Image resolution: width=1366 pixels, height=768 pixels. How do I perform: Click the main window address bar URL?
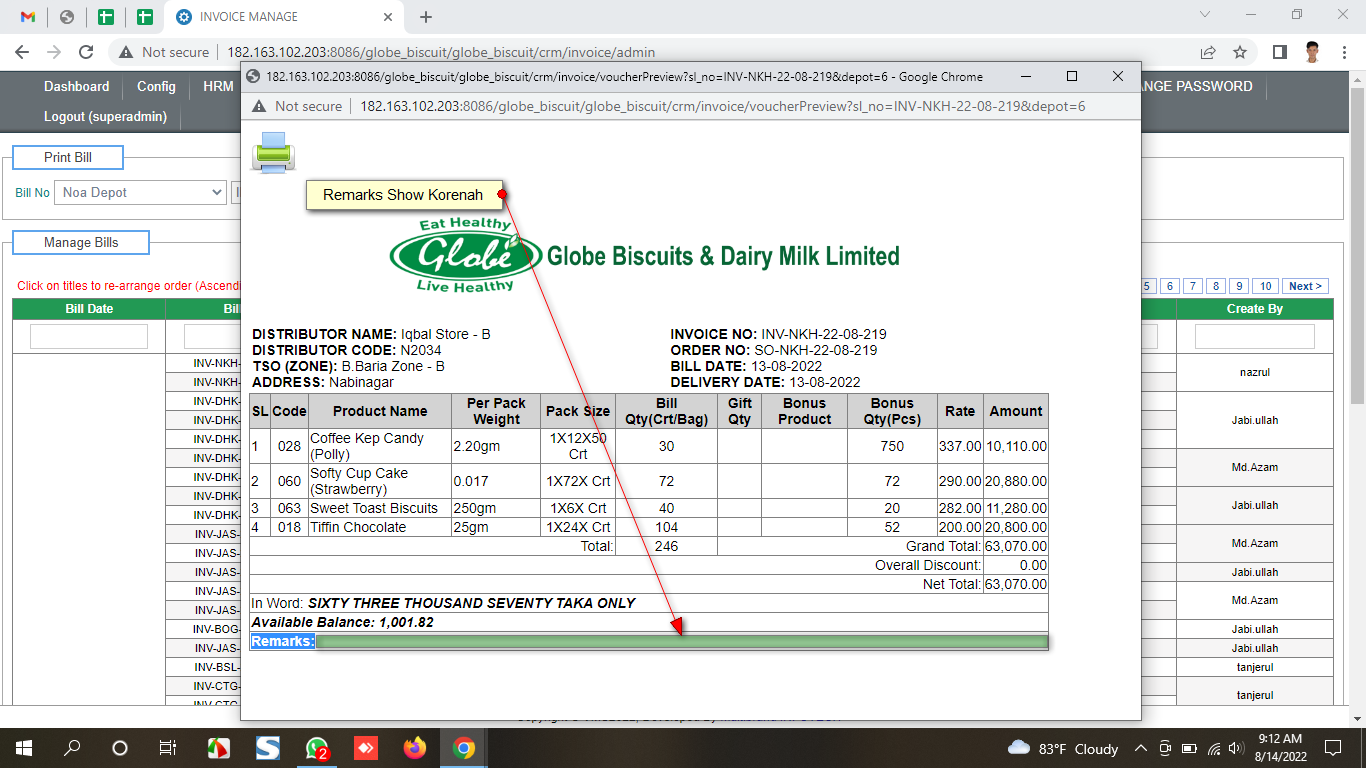441,52
